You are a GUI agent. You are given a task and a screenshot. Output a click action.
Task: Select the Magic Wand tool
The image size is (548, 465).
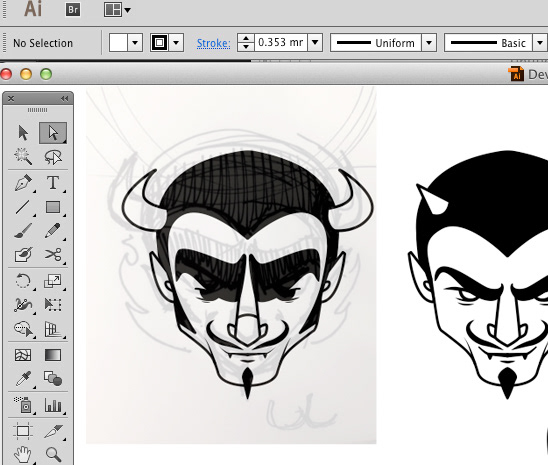(x=23, y=156)
